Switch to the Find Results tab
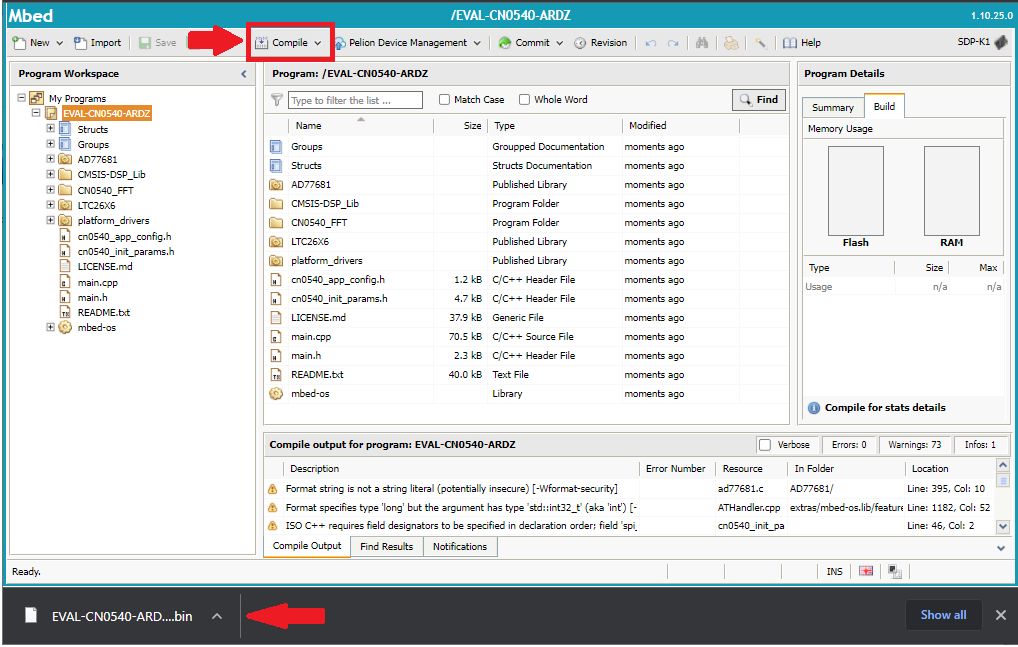 click(x=386, y=546)
